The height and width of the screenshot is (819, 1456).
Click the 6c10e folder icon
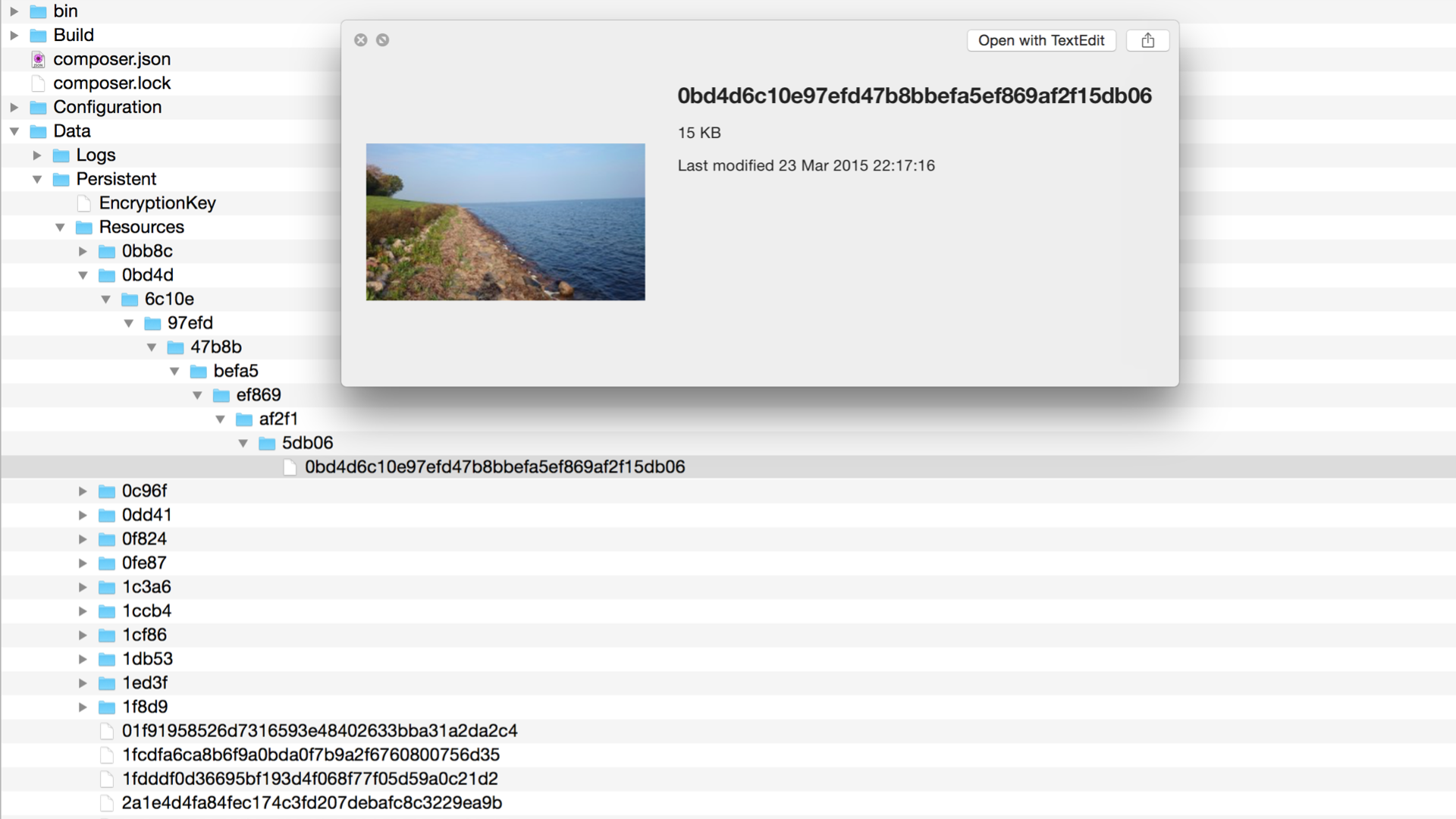coord(130,300)
